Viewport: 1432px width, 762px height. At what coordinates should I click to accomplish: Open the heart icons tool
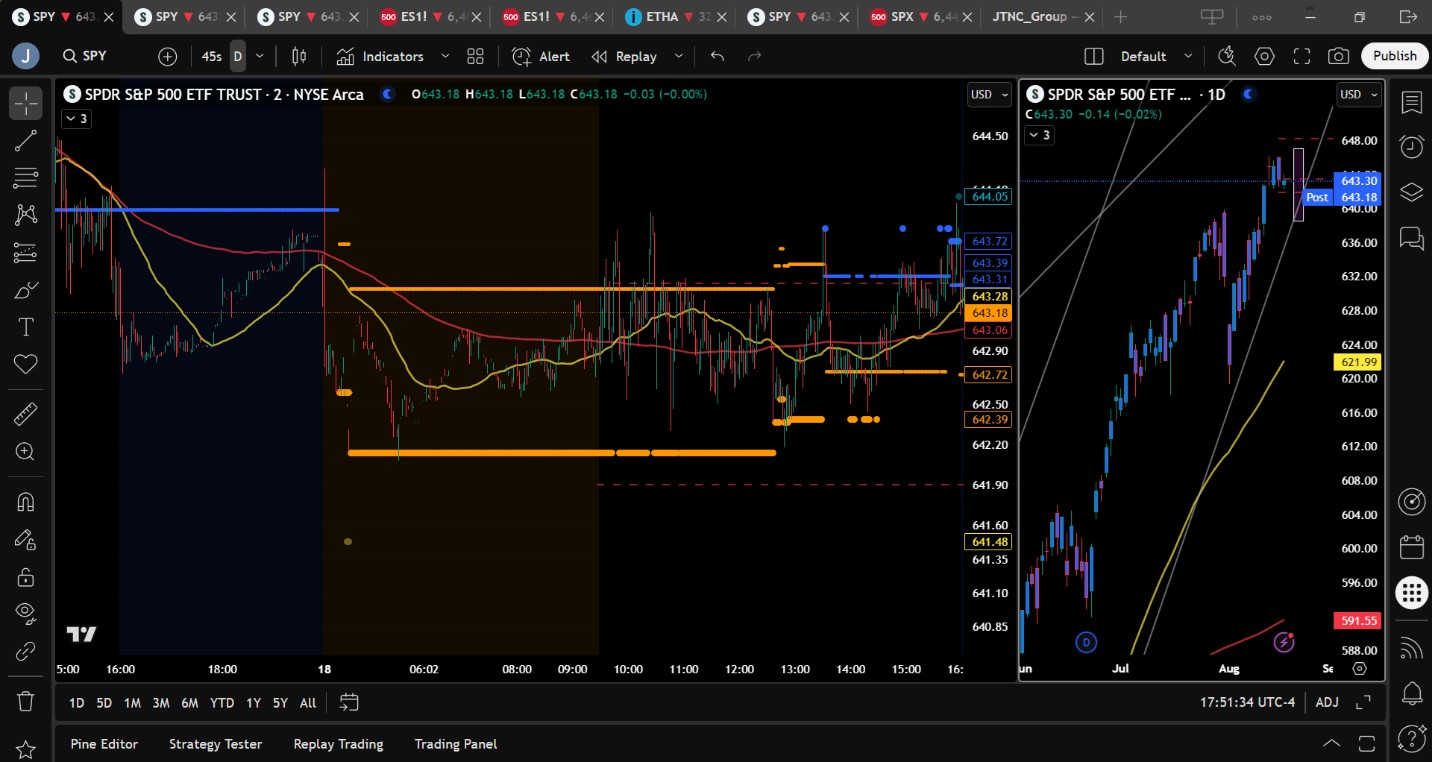click(x=26, y=364)
